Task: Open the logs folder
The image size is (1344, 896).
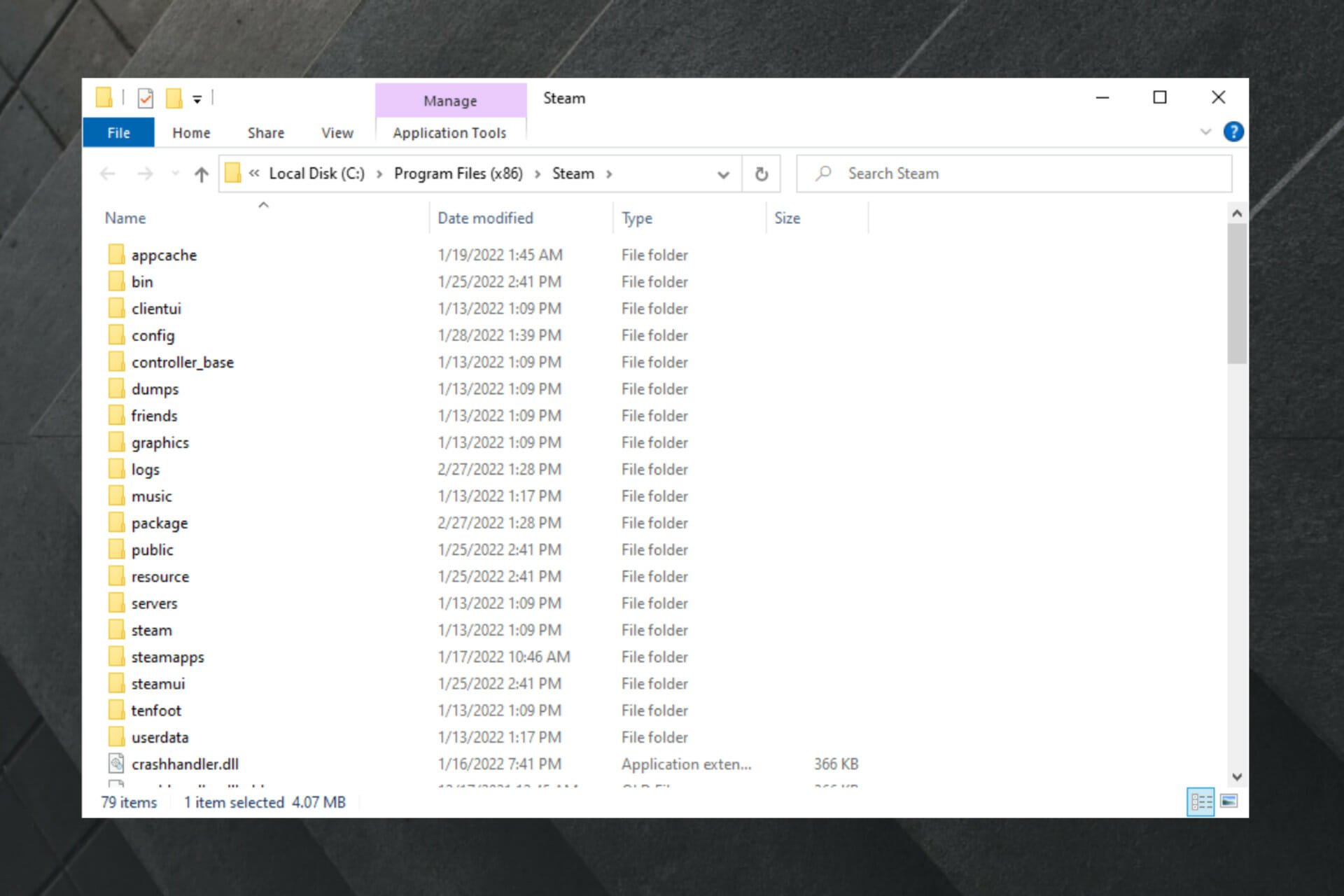Action: click(x=145, y=469)
